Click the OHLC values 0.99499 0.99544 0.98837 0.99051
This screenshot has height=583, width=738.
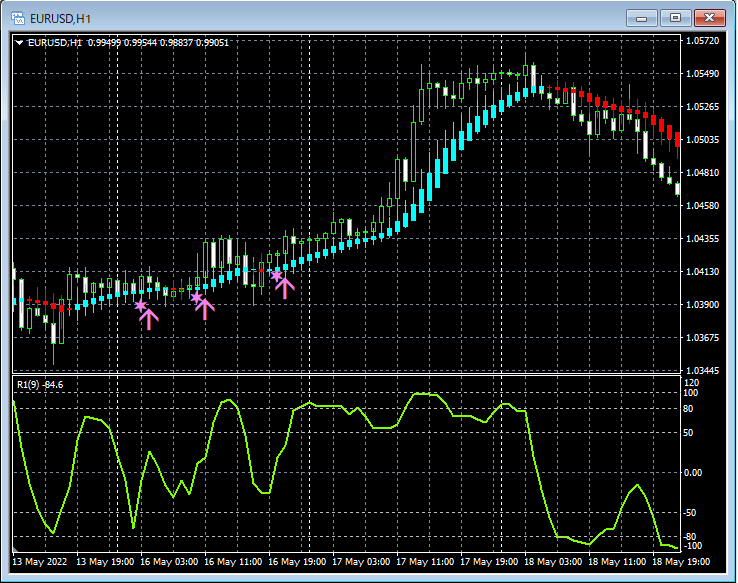(158, 43)
